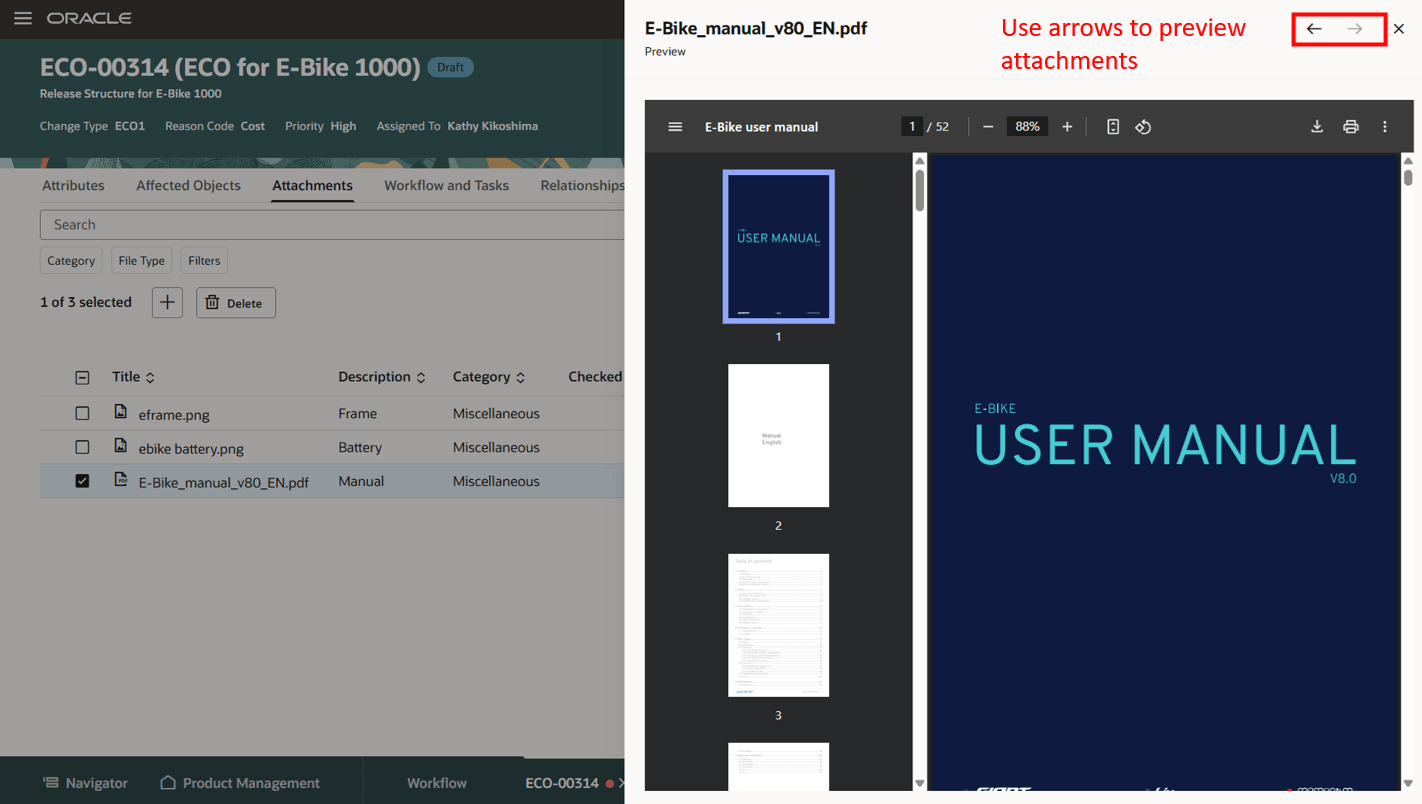Click the Navigator icon in bottom bar

[49, 783]
